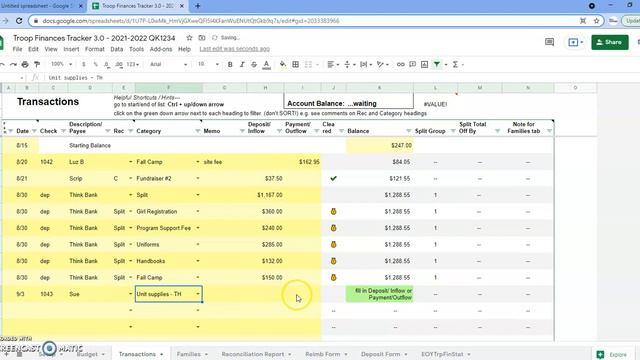Select the Fundraiser #2 category cell
The image size is (640, 360).
pos(169,178)
